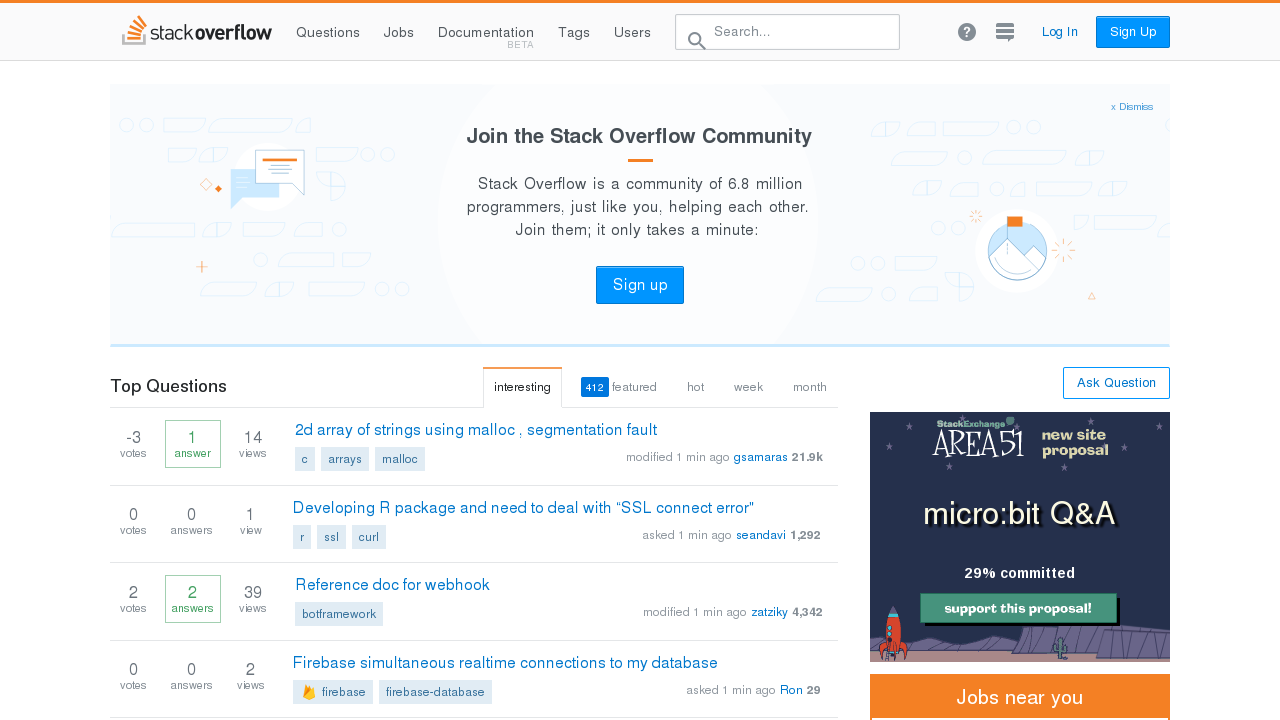Open the Questions nav item
This screenshot has height=720, width=1280.
tap(328, 32)
